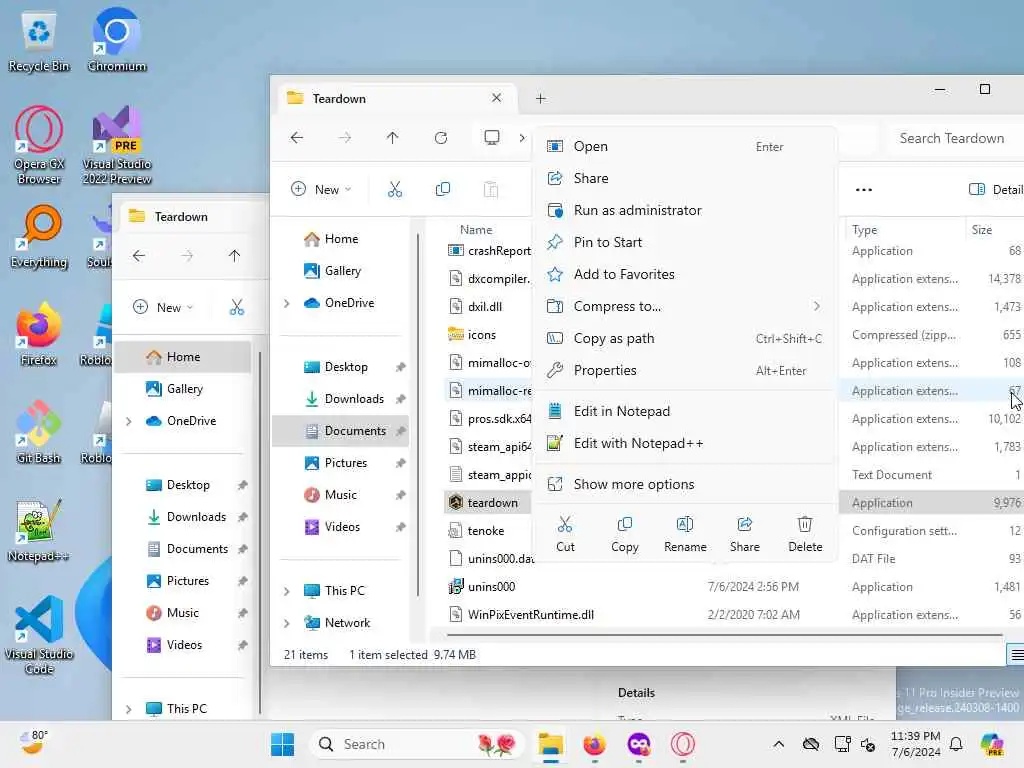The image size is (1024, 768).
Task: Expand address bar path chevron
Action: point(521,138)
